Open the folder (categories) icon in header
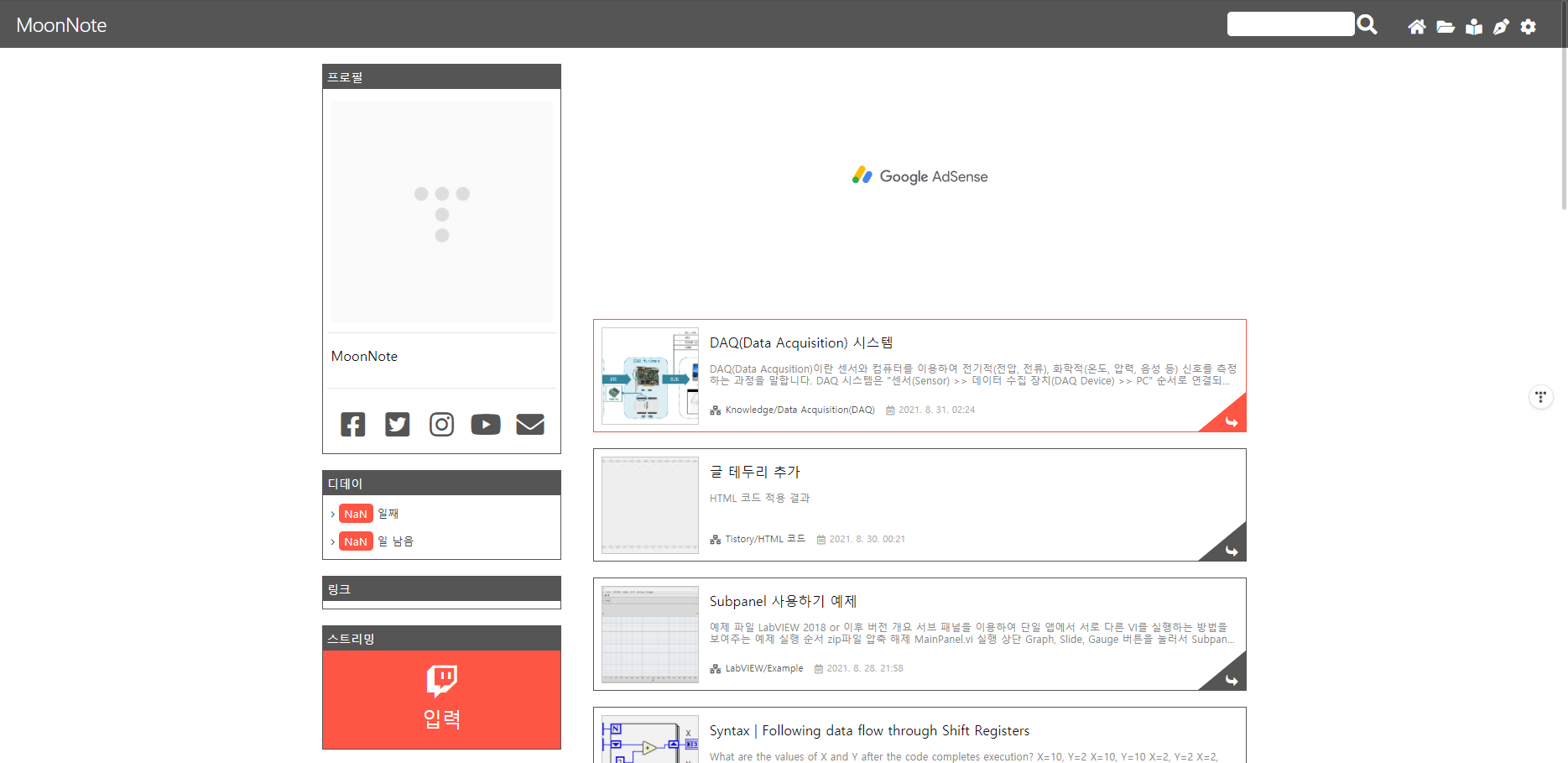The width and height of the screenshot is (1568, 763). pos(1446,27)
